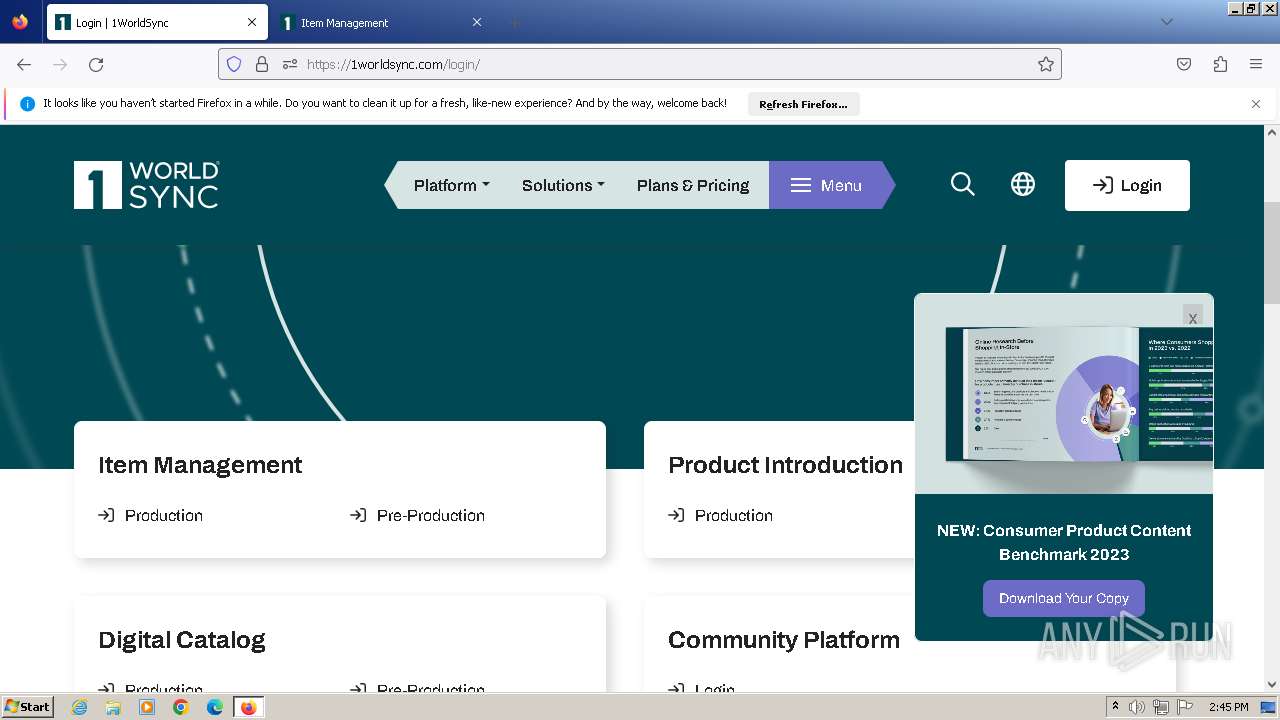This screenshot has width=1280, height=720.
Task: Click the info icon in notification bar
Action: click(x=27, y=104)
